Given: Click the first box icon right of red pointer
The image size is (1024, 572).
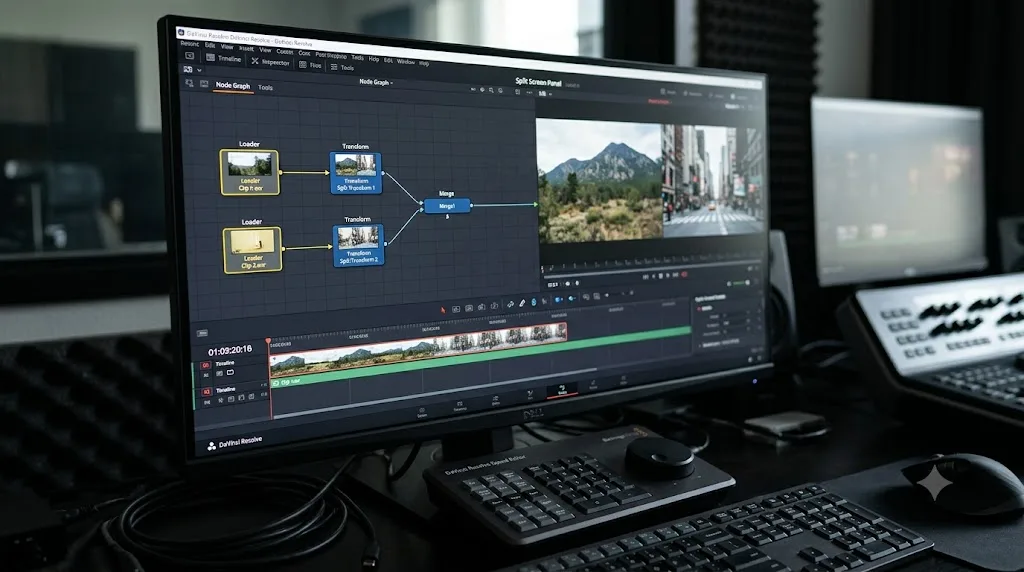Looking at the screenshot, I should (x=456, y=309).
